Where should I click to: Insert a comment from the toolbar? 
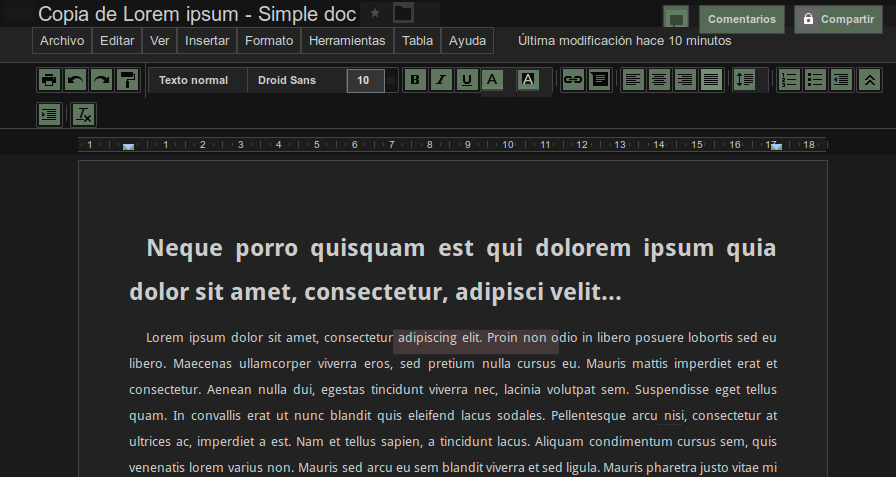[599, 80]
